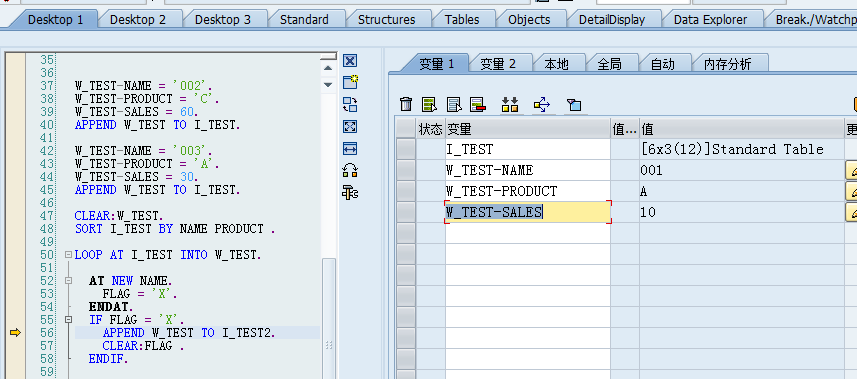Viewport: 857px width, 379px height.
Task: Click the close tool icon beside the source editor
Action: click(350, 60)
